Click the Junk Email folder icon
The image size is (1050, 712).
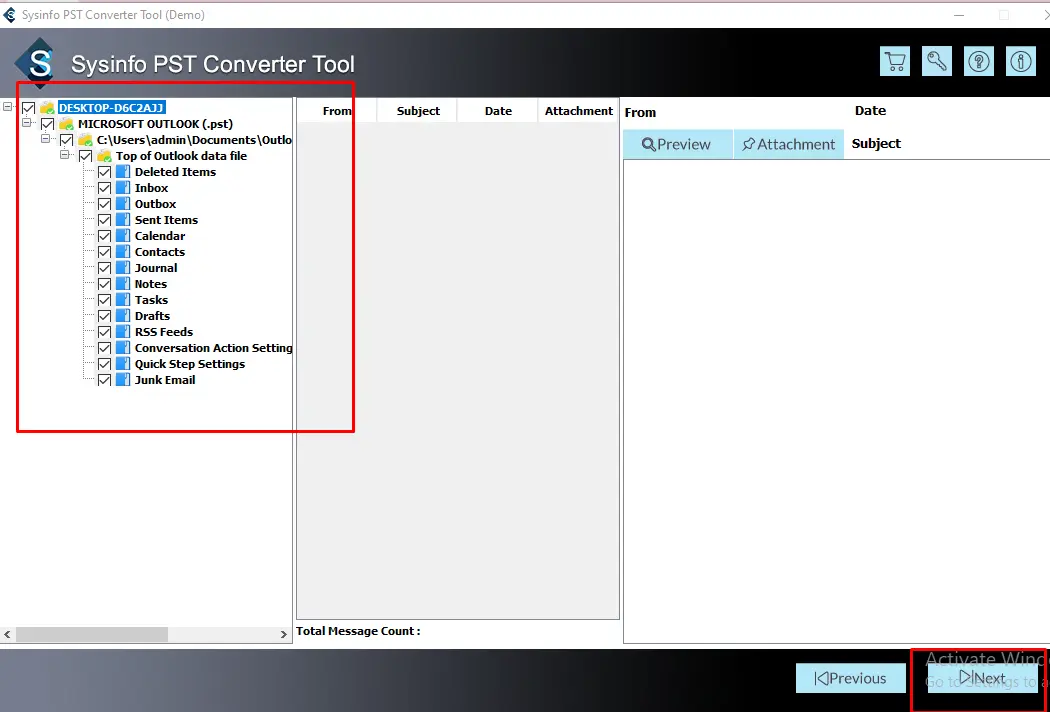click(123, 380)
